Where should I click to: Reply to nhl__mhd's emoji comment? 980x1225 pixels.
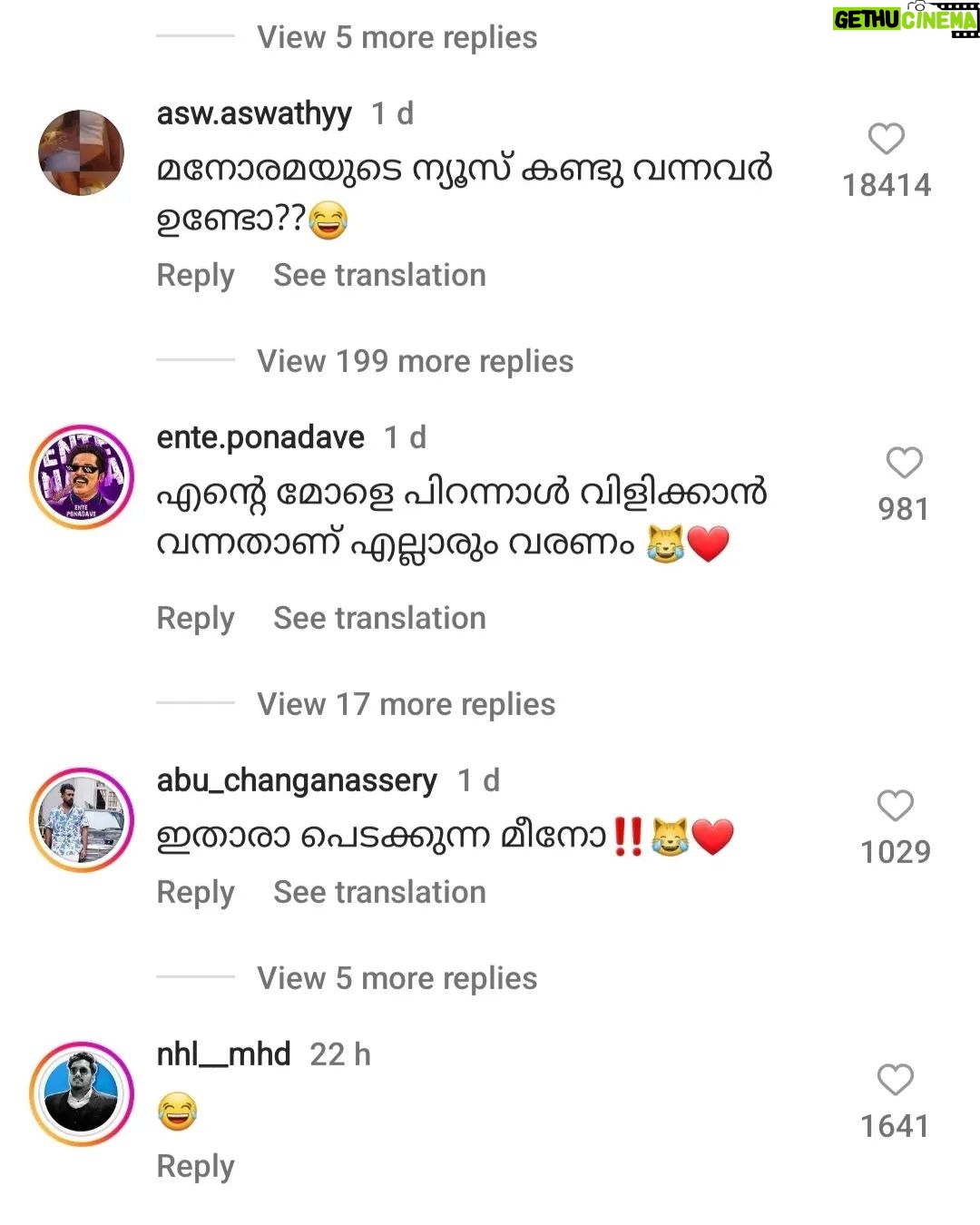click(195, 1167)
